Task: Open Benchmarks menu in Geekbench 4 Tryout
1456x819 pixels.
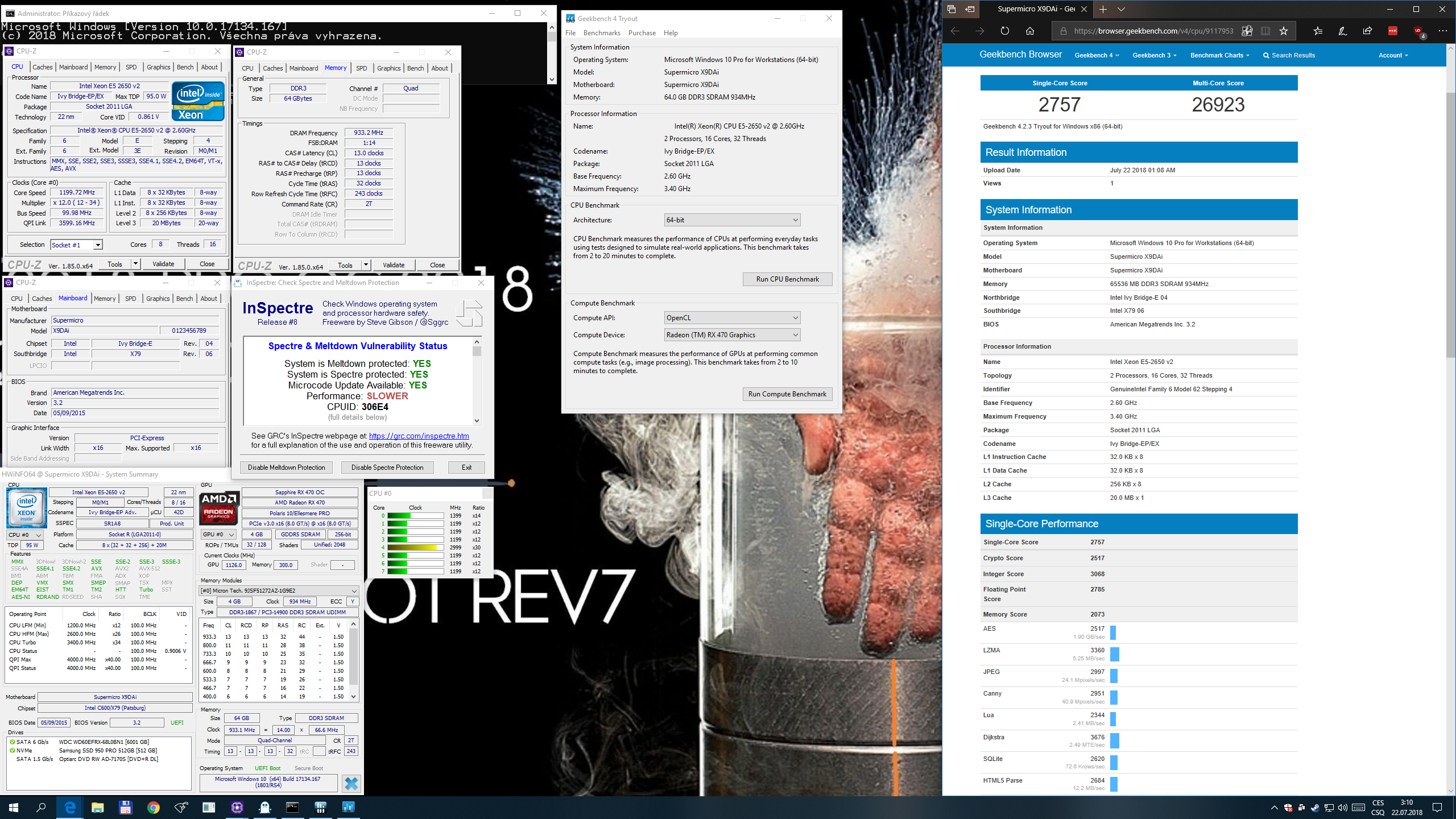Action: coord(602,33)
